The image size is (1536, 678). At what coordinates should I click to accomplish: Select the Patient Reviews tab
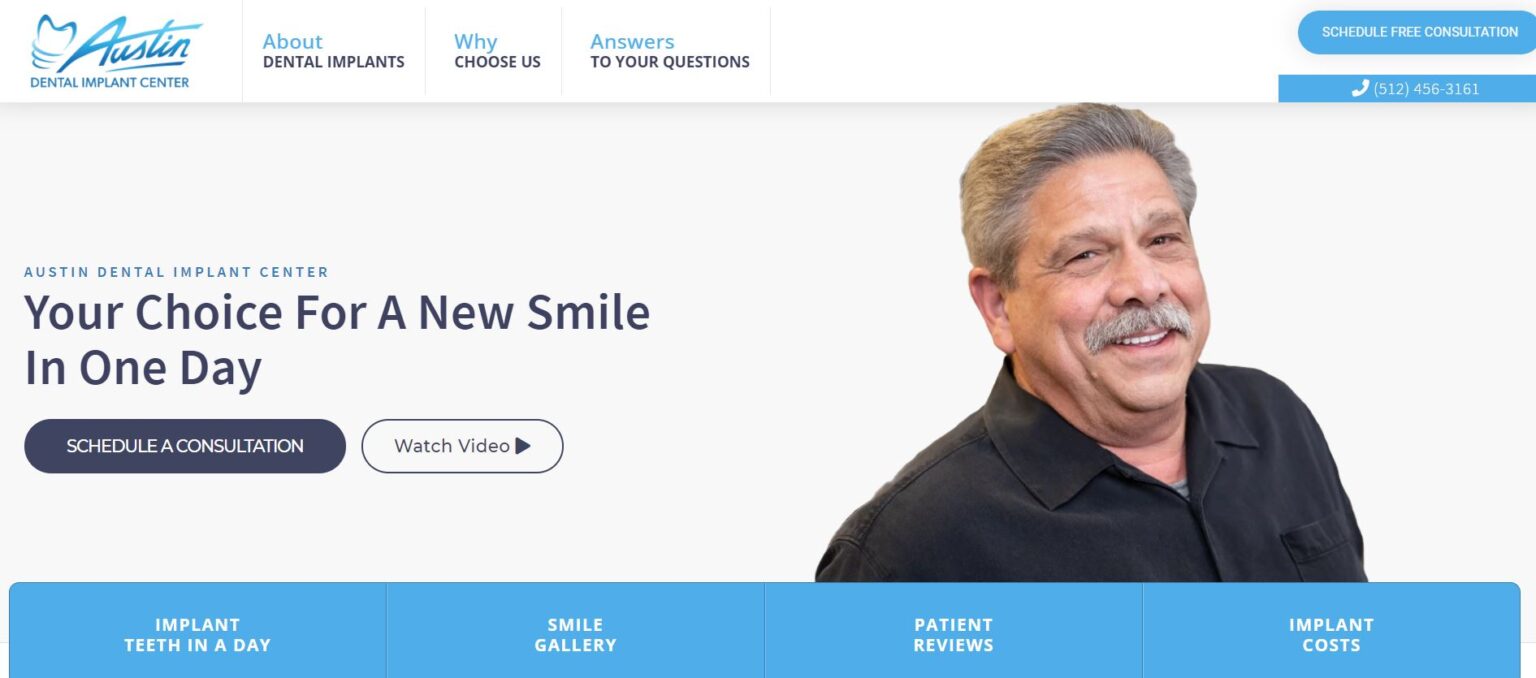coord(954,634)
